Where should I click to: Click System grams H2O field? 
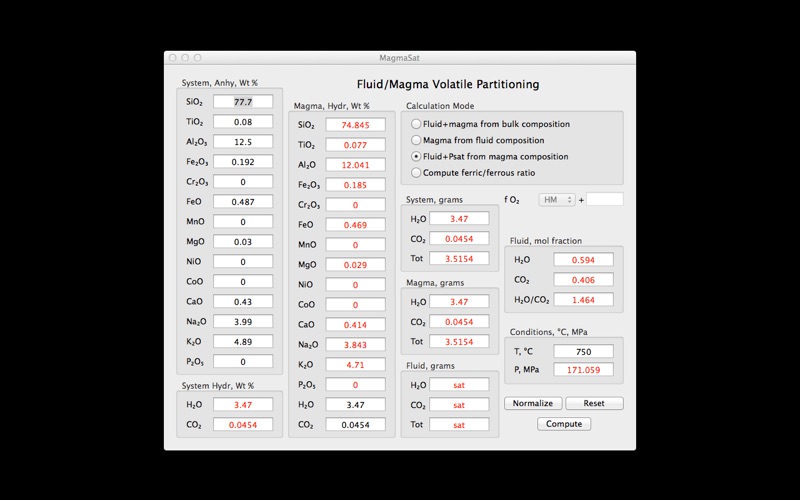[x=459, y=218]
